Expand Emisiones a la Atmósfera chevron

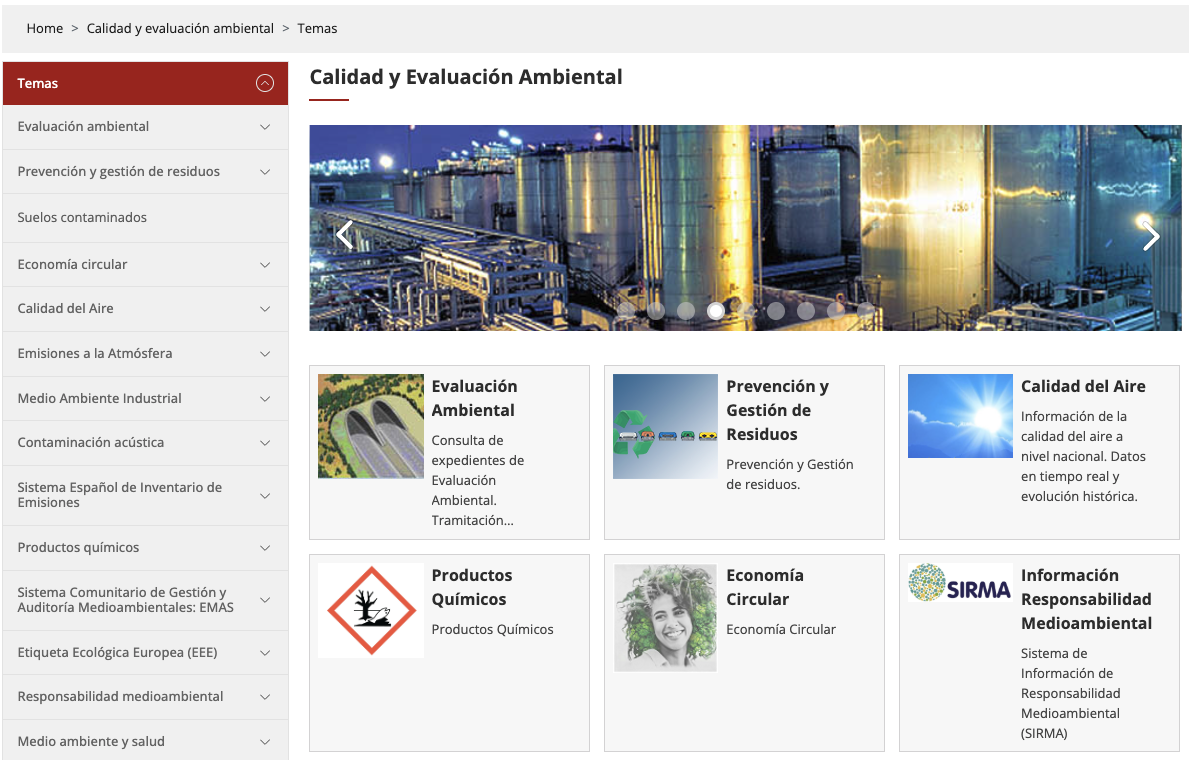pos(265,354)
